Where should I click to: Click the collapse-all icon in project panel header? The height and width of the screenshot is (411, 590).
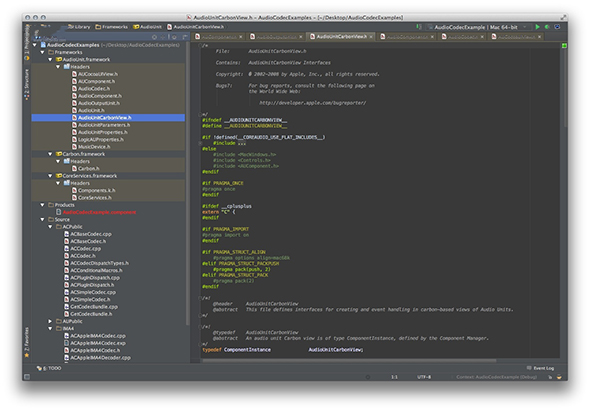(x=163, y=37)
